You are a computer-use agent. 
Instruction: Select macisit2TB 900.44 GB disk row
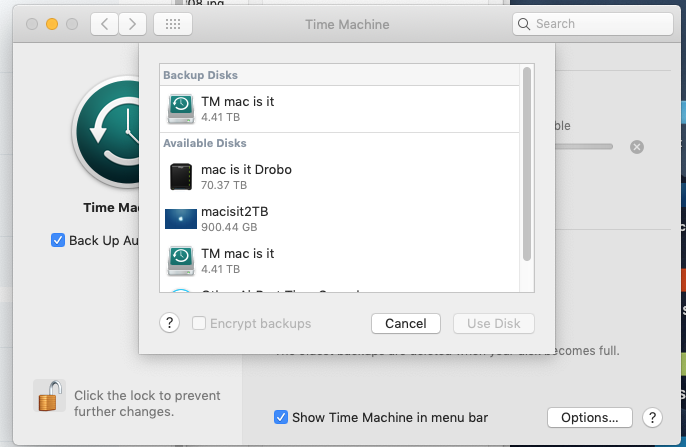[x=340, y=219]
